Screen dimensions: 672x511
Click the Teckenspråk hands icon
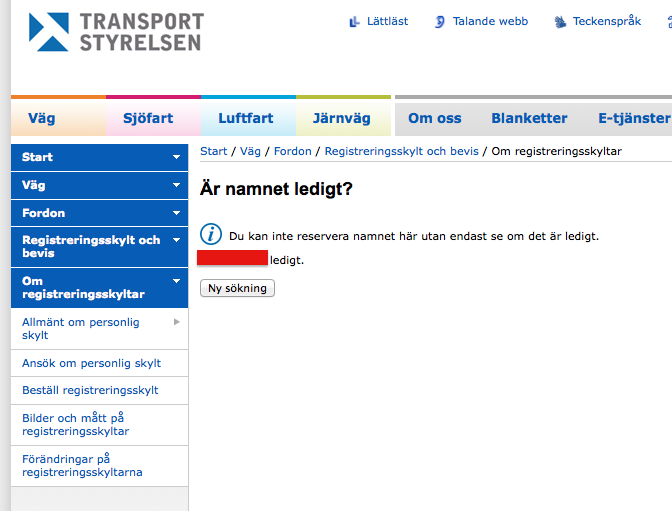pyautogui.click(x=560, y=22)
